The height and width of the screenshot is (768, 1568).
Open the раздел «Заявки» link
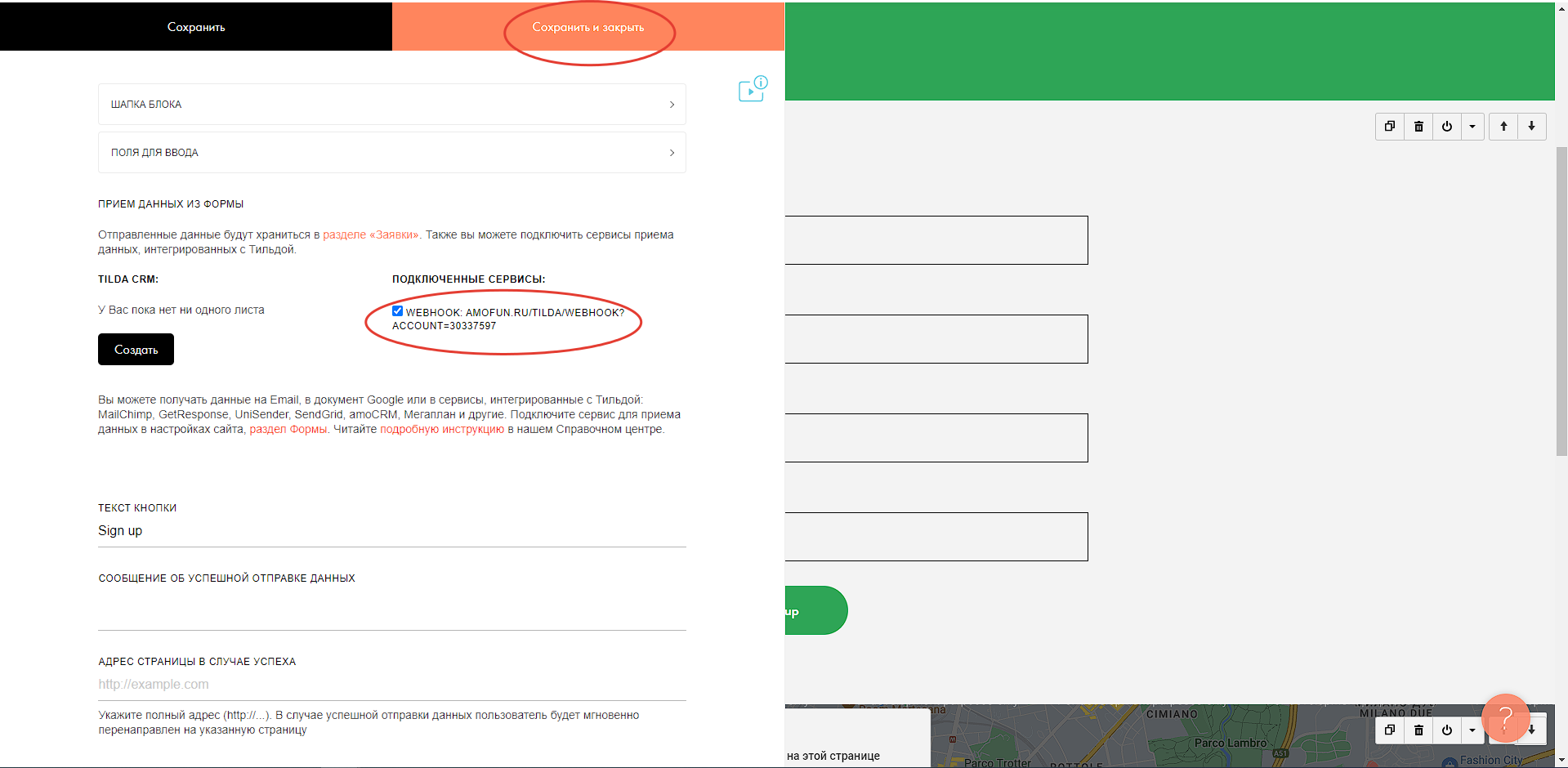[371, 235]
